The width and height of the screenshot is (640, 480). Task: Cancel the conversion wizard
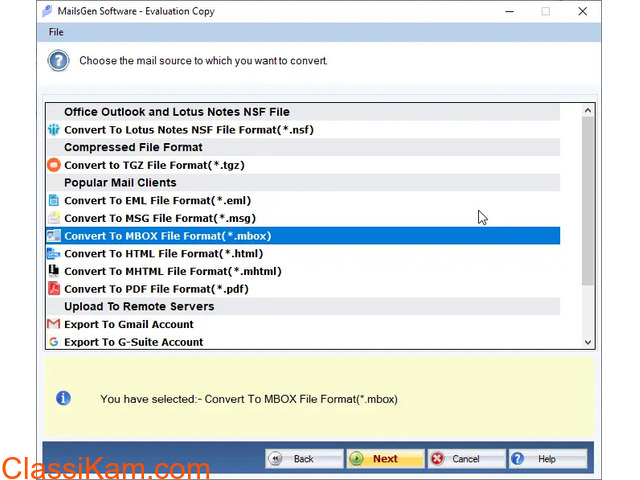point(467,459)
